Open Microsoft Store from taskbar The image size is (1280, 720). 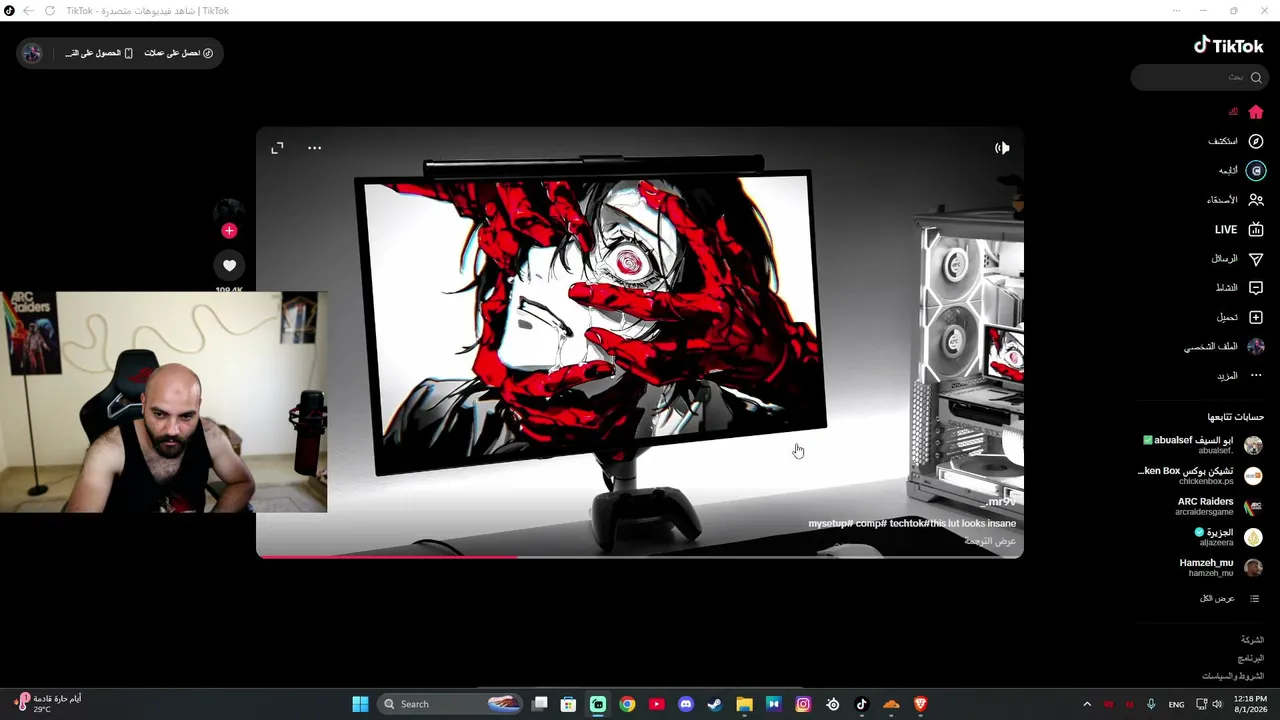point(568,704)
